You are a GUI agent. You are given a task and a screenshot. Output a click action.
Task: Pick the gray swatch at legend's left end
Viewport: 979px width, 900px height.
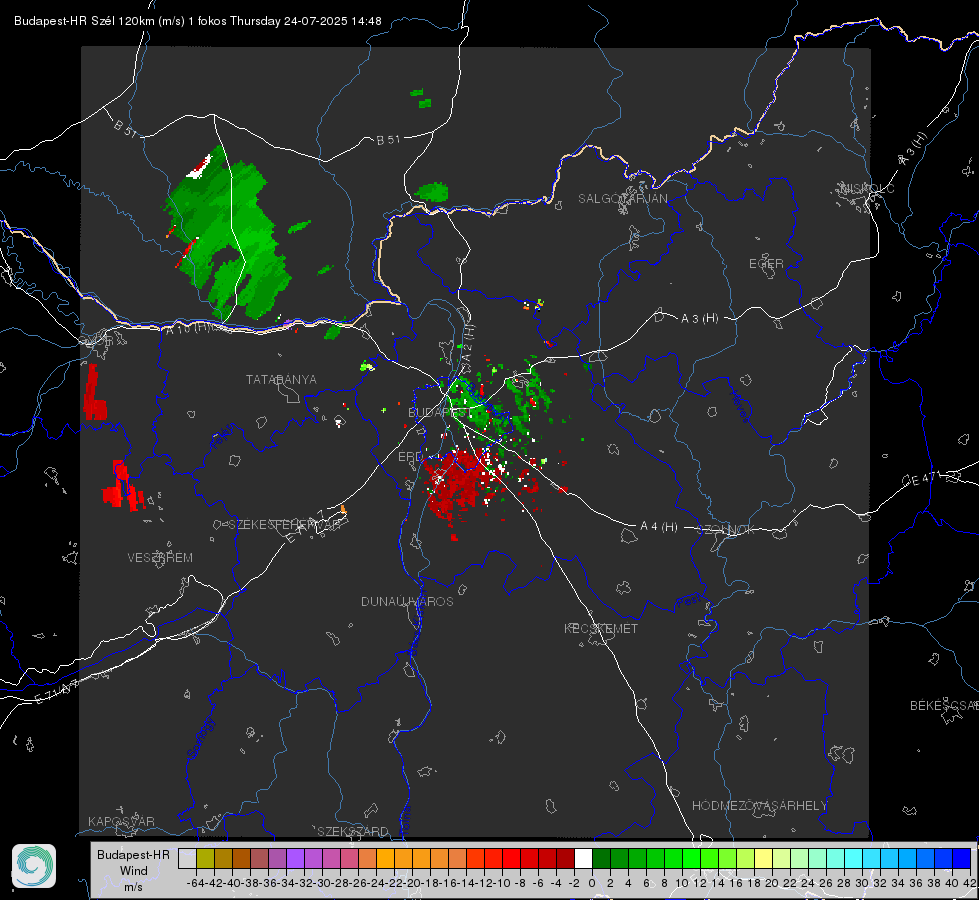click(x=187, y=858)
